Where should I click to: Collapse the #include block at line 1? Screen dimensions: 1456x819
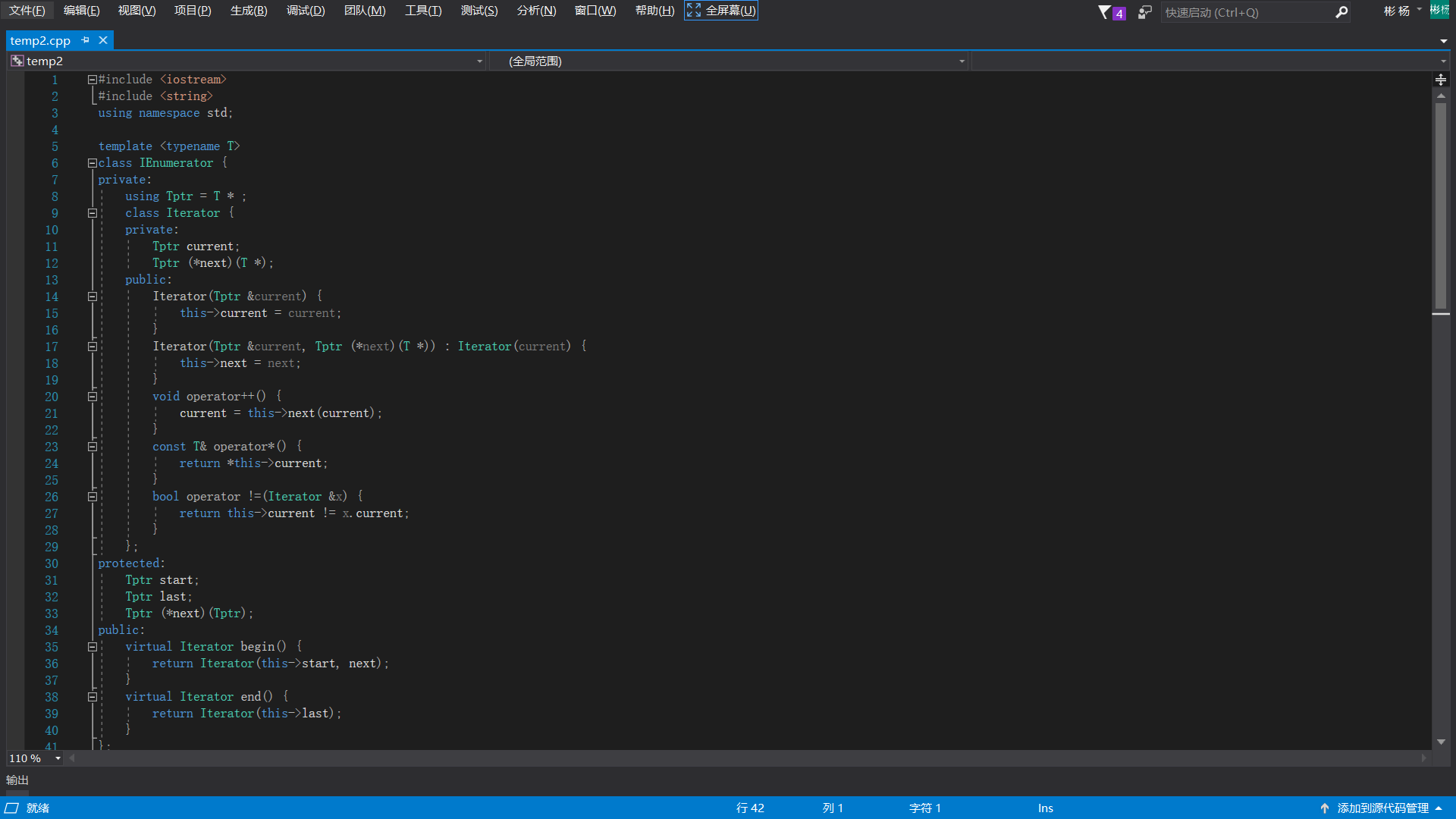pyautogui.click(x=92, y=80)
